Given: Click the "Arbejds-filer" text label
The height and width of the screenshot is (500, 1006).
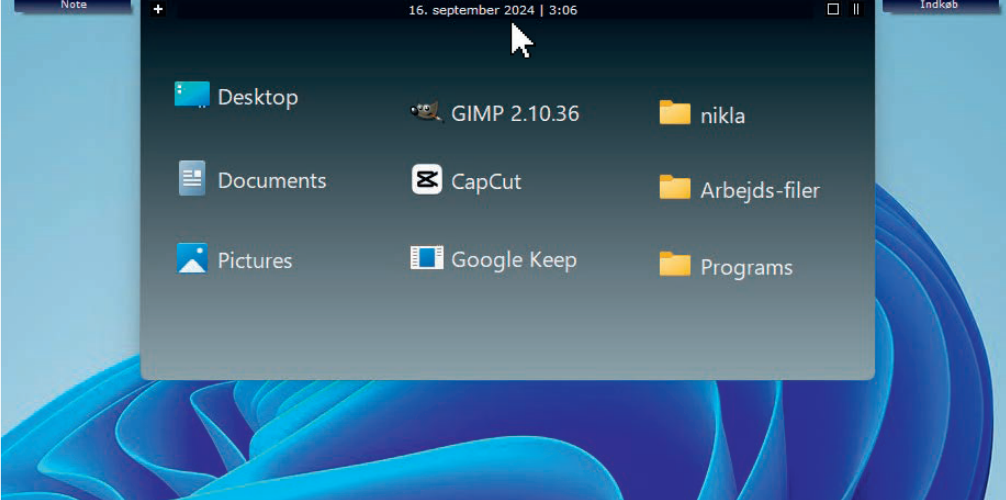Looking at the screenshot, I should 760,190.
